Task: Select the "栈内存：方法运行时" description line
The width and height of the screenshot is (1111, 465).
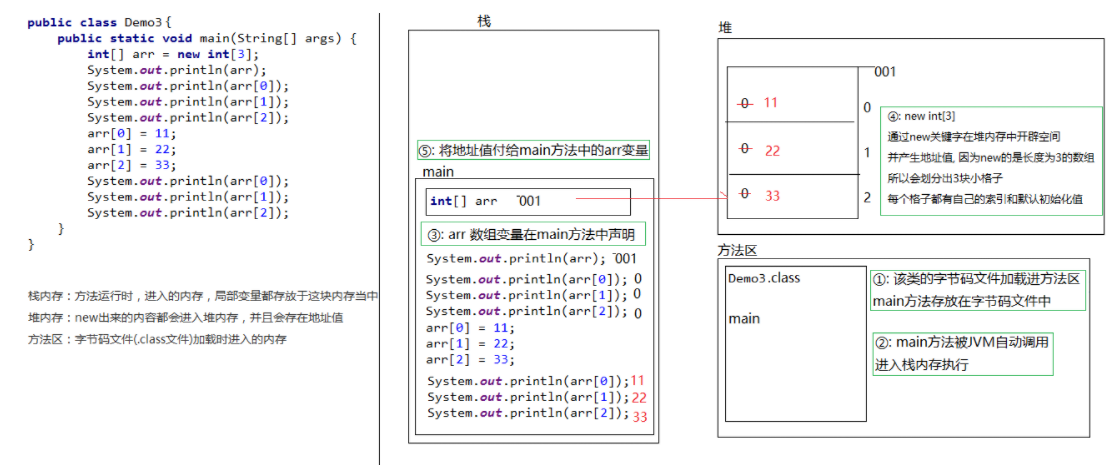Action: (x=203, y=296)
